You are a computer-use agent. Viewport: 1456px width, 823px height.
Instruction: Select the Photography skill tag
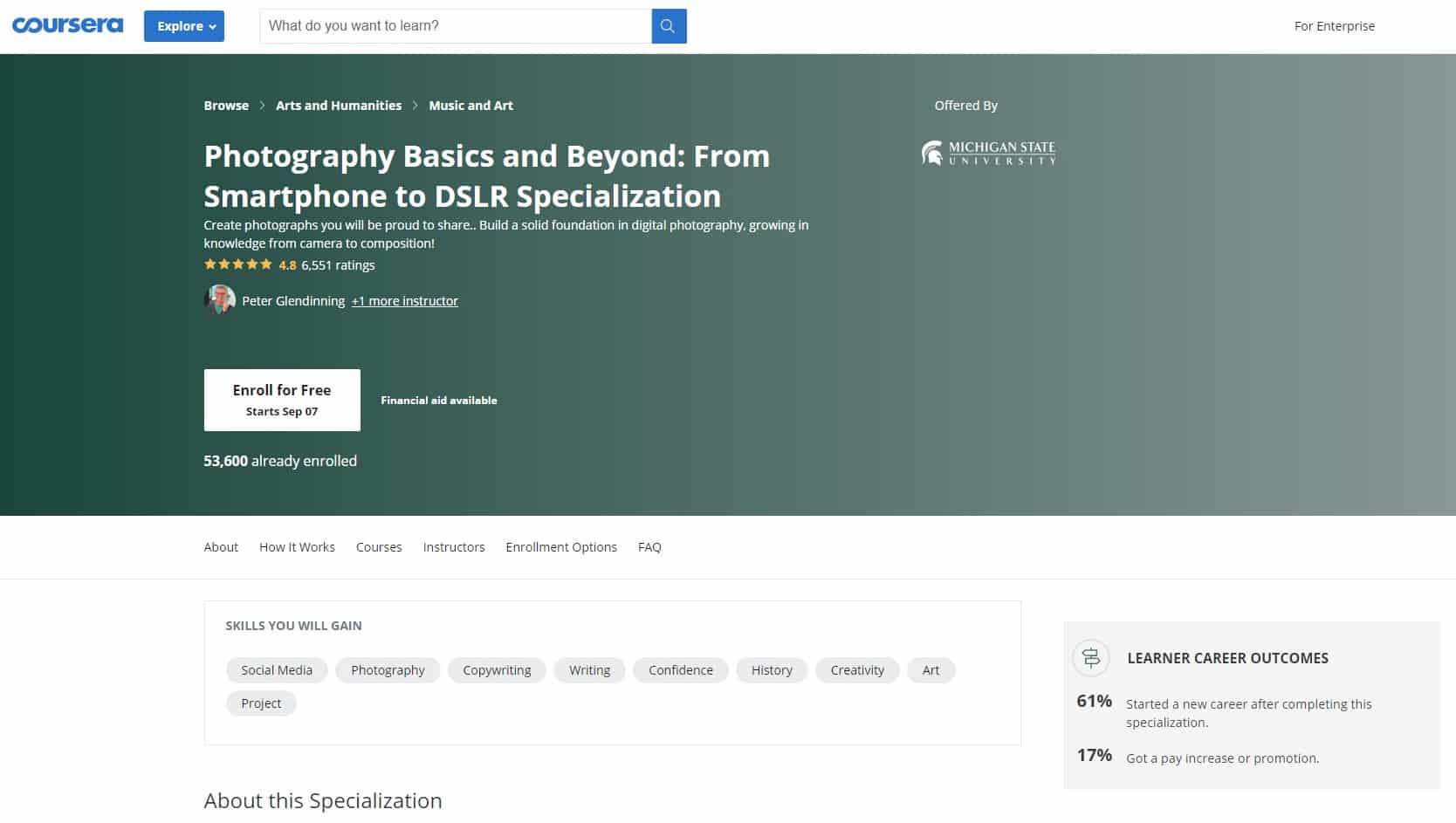click(388, 670)
